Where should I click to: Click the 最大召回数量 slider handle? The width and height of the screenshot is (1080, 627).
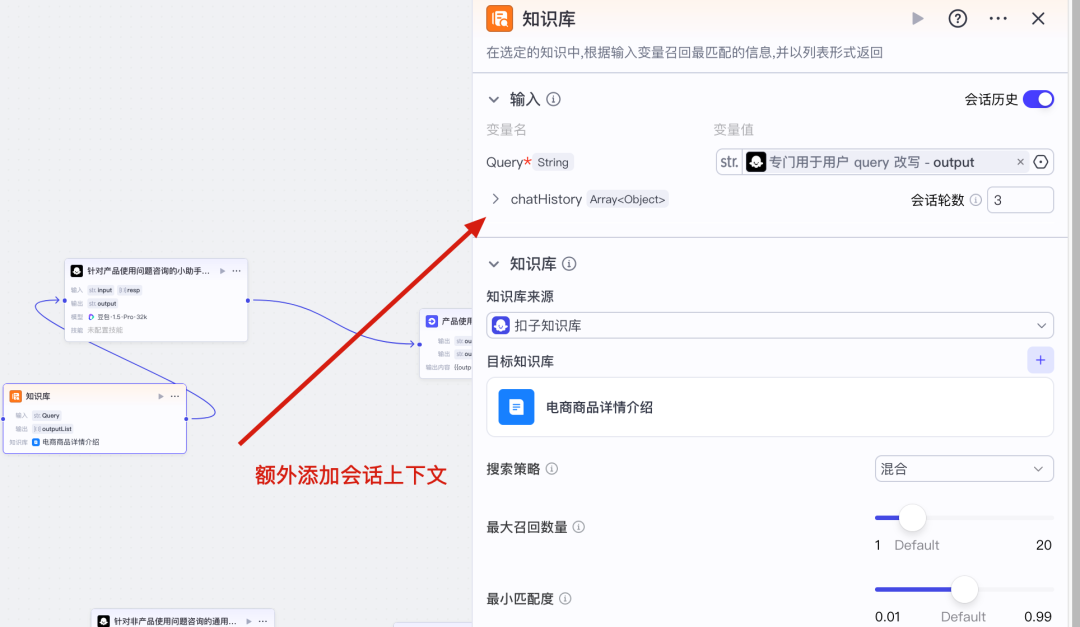pyautogui.click(x=912, y=517)
